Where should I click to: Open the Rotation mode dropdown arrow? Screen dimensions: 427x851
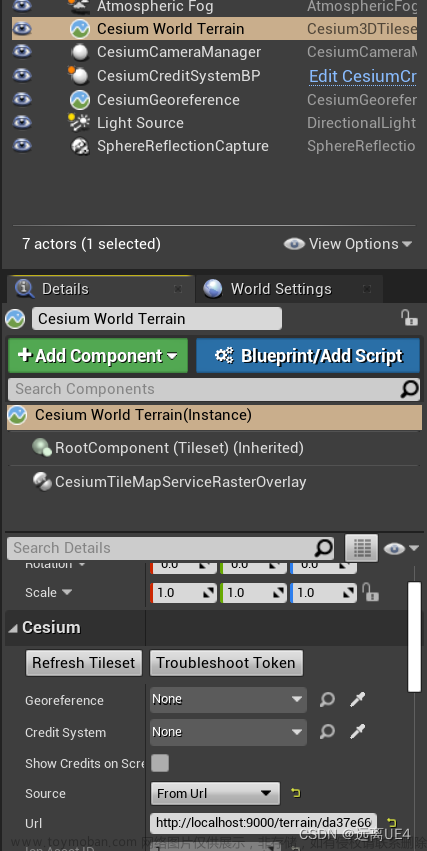(81, 565)
